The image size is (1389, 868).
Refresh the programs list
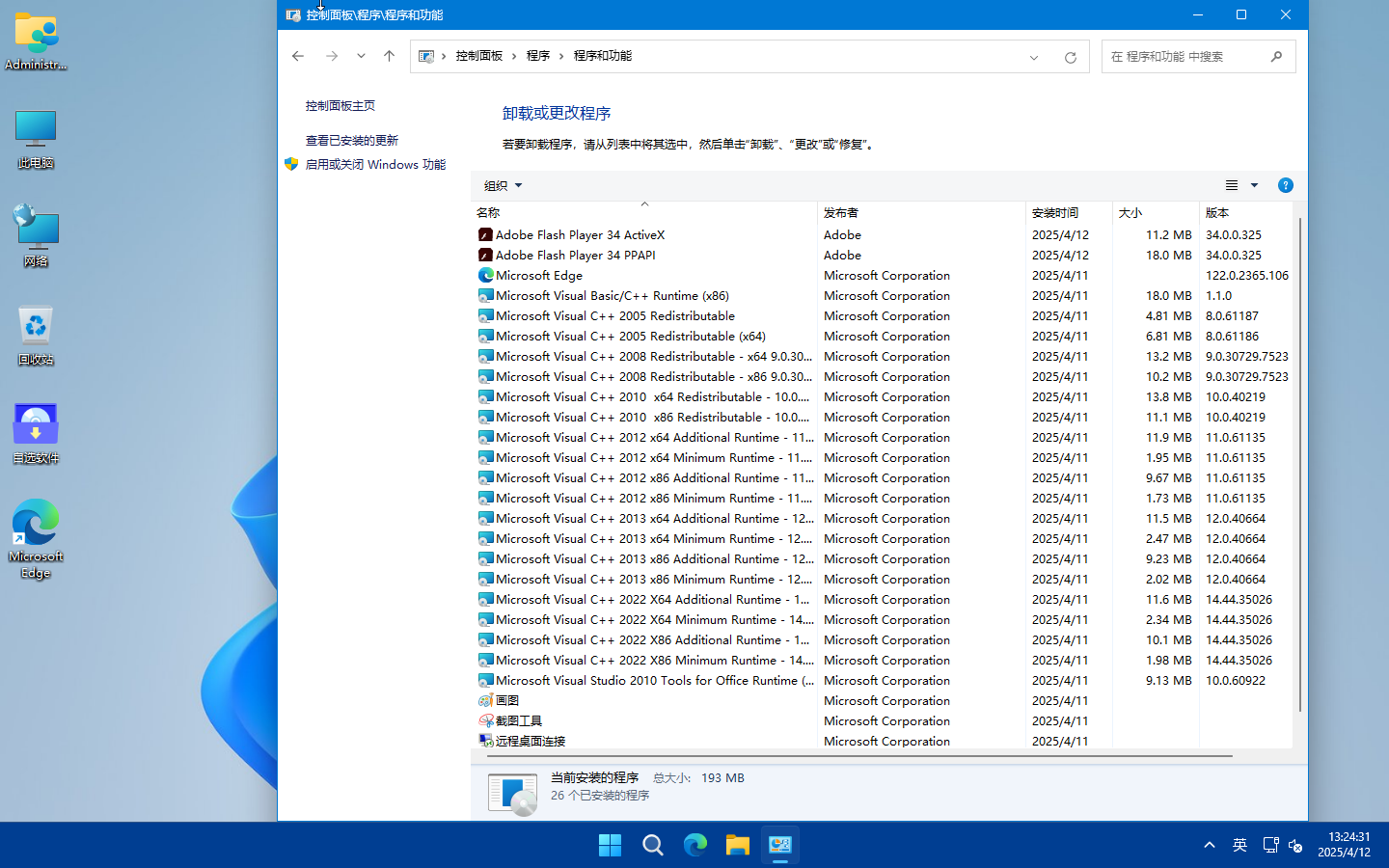pos(1070,57)
